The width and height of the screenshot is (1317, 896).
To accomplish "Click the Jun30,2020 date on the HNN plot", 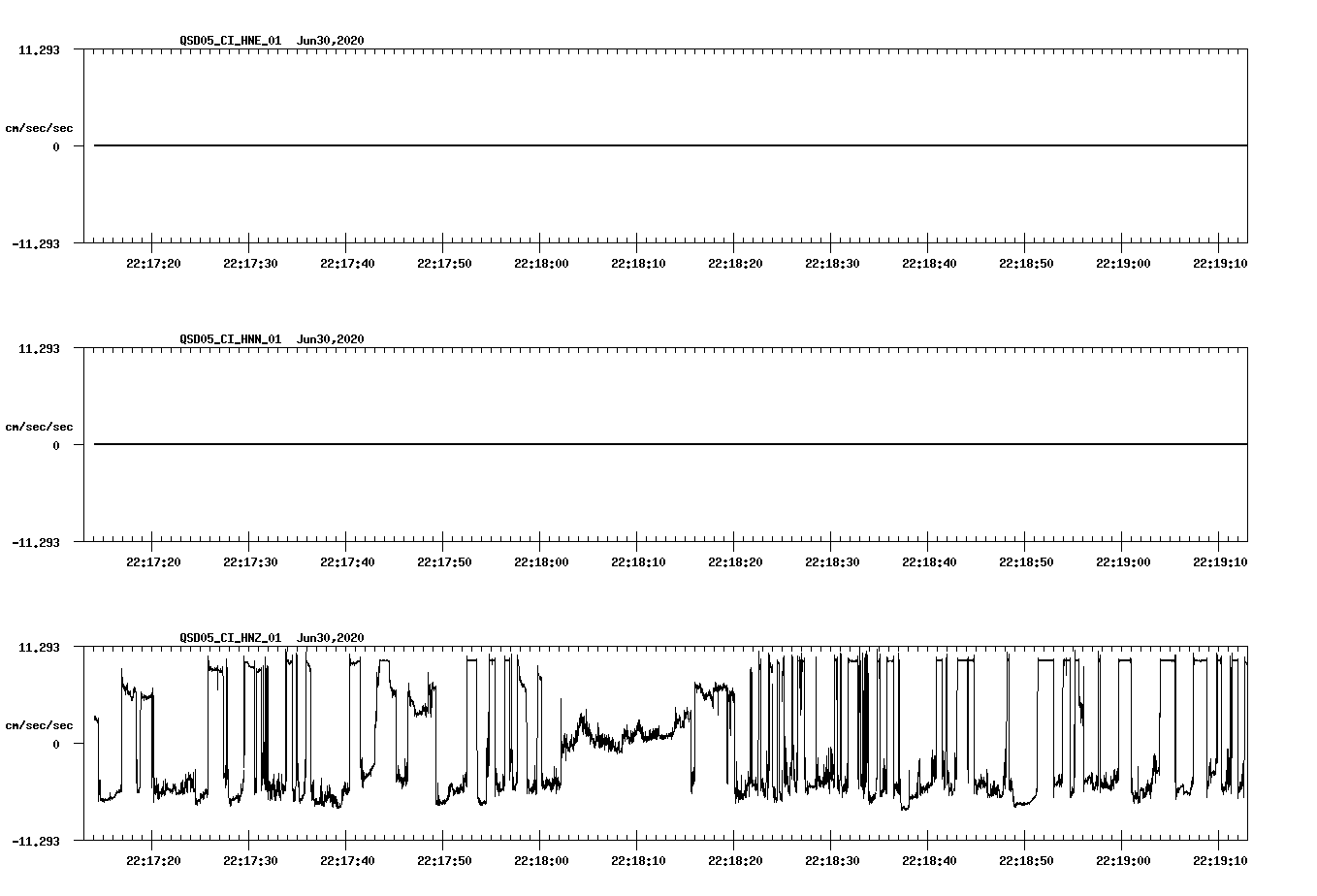I will point(331,339).
